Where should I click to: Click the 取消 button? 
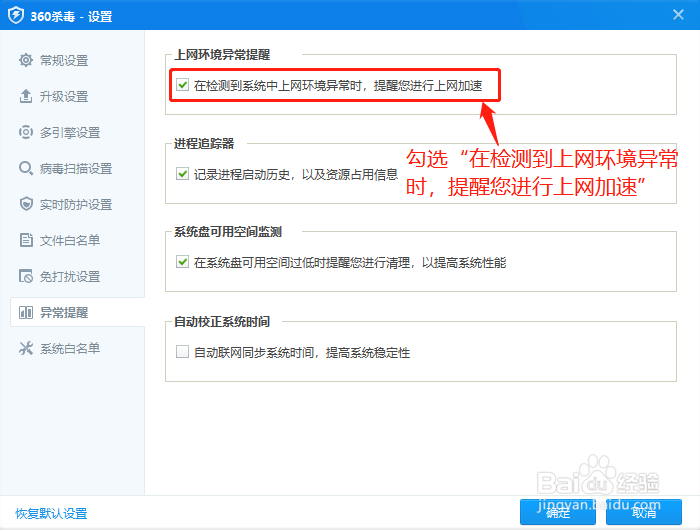[x=644, y=512]
